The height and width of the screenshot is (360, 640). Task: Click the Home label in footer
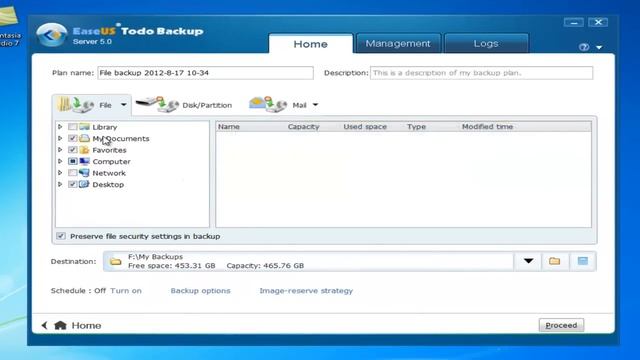tap(86, 325)
